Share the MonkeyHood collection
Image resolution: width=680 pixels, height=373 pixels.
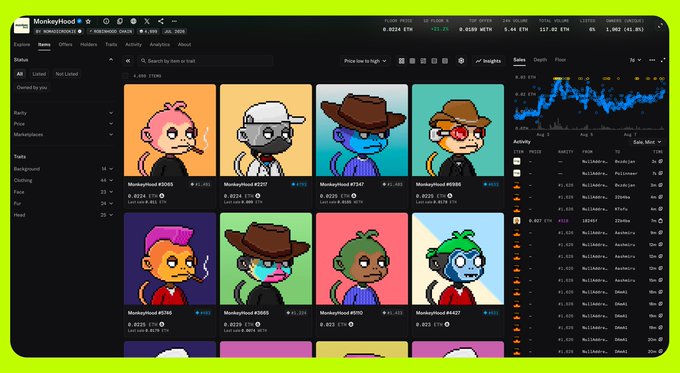click(x=161, y=21)
